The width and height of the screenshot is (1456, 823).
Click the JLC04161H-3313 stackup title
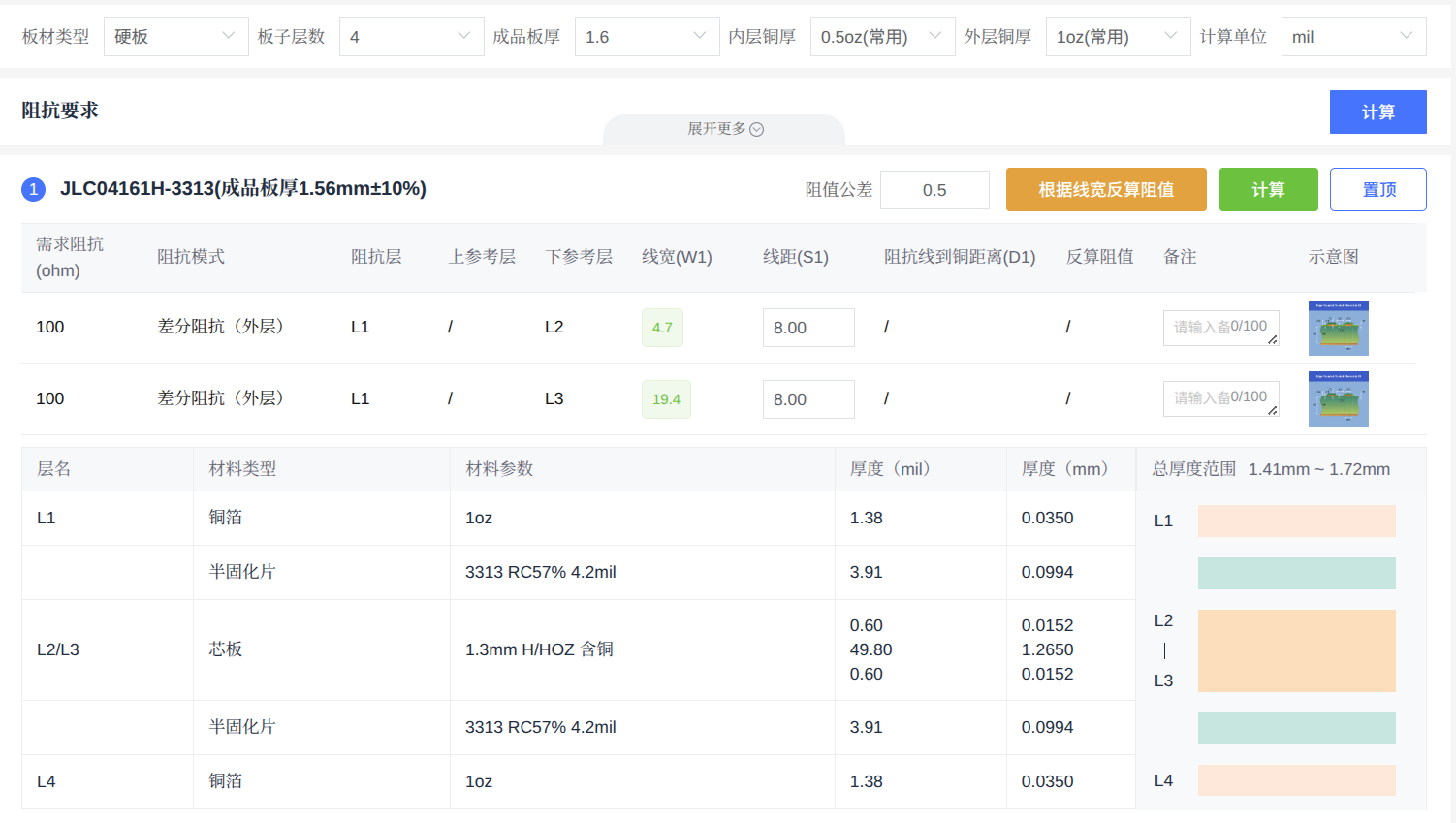pos(243,188)
